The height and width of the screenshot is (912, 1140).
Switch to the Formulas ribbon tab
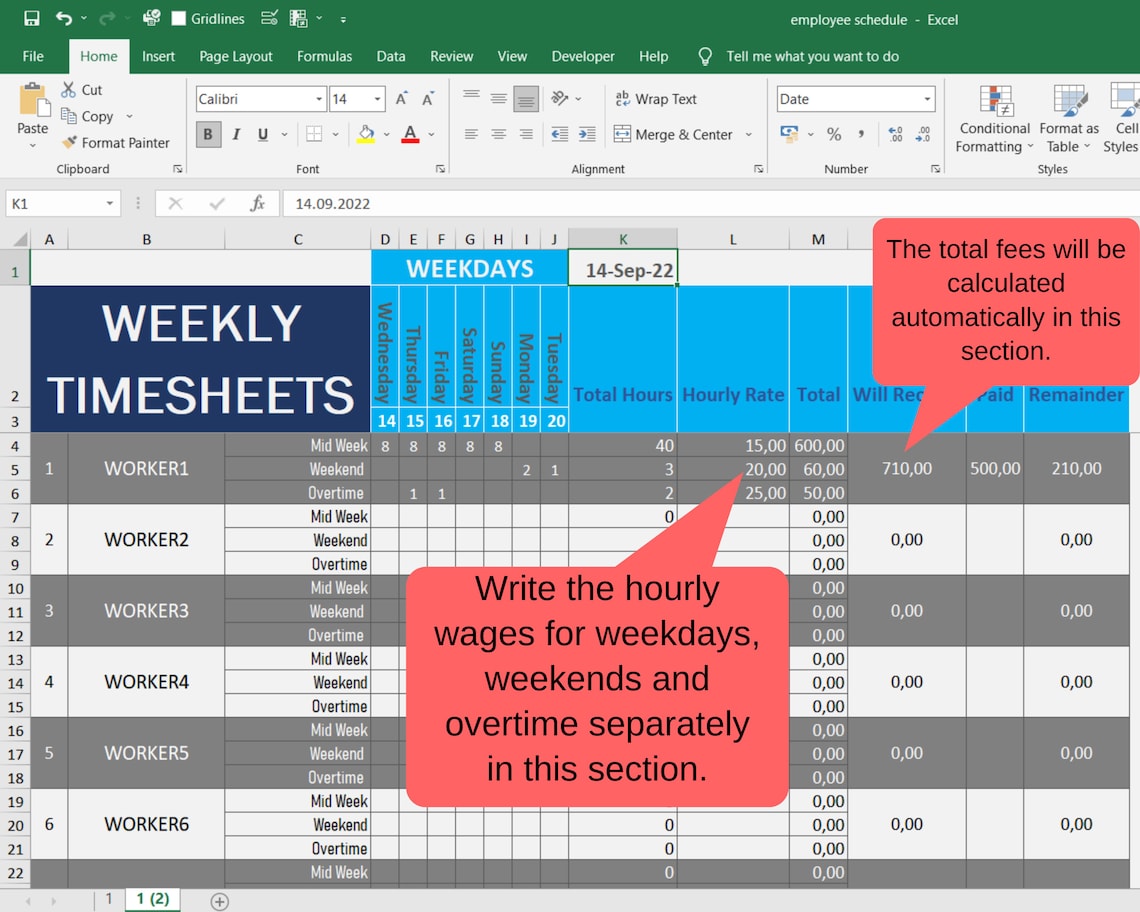[x=324, y=56]
